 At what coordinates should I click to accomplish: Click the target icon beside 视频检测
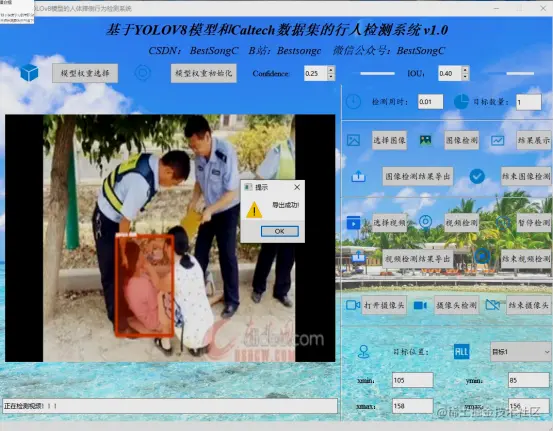[x=425, y=222]
